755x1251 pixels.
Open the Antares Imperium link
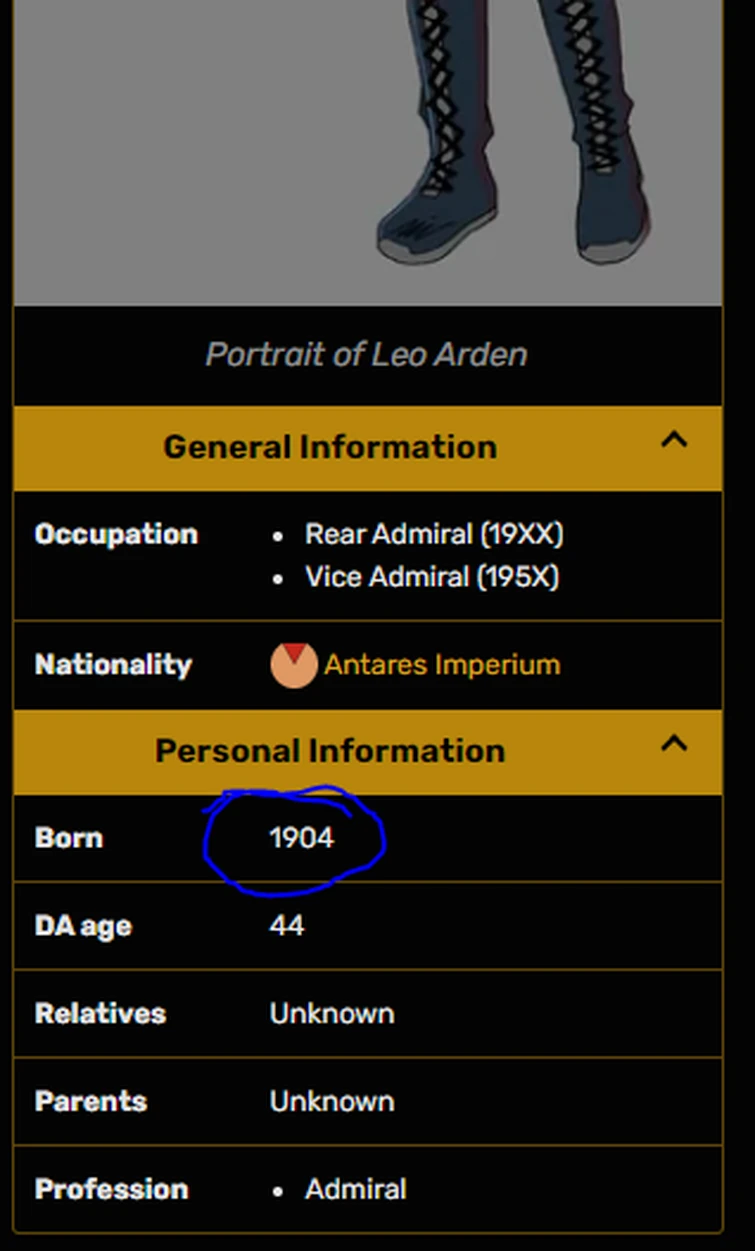[x=442, y=665]
